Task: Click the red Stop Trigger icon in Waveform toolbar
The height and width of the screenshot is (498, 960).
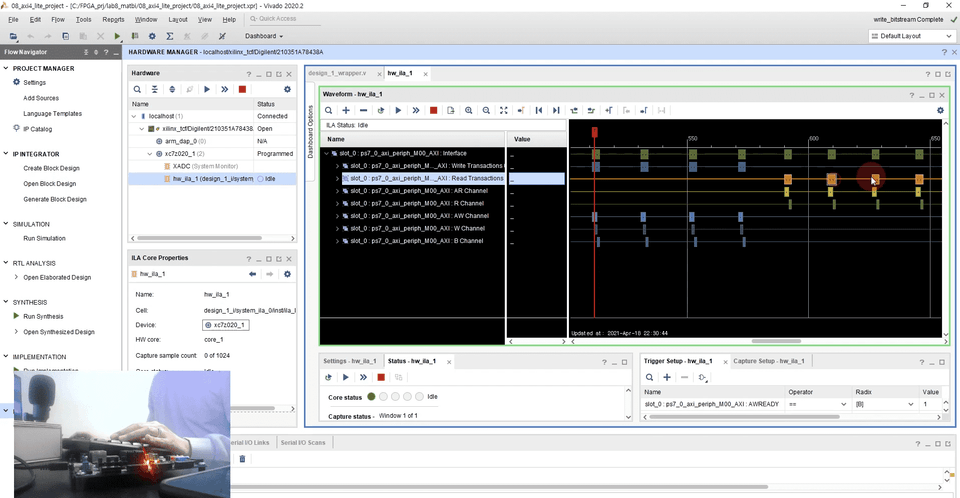Action: pyautogui.click(x=433, y=110)
